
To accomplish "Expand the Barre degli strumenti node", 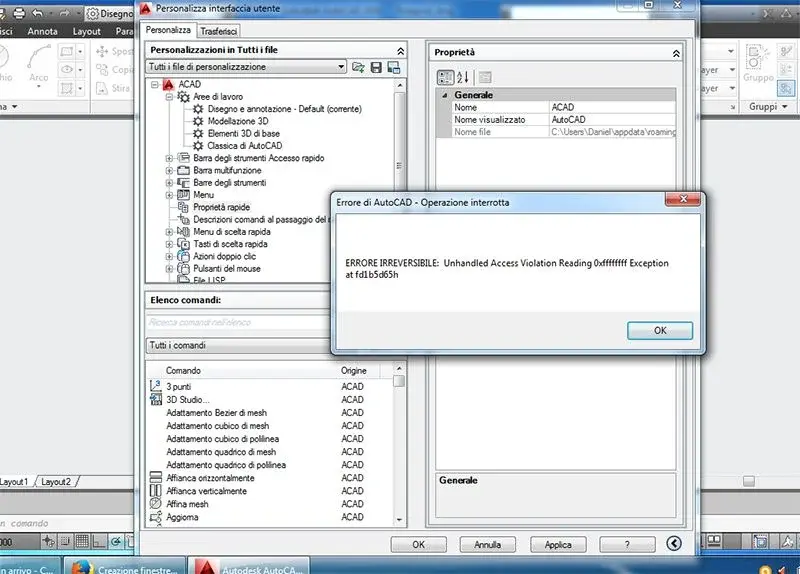I will tap(169, 183).
